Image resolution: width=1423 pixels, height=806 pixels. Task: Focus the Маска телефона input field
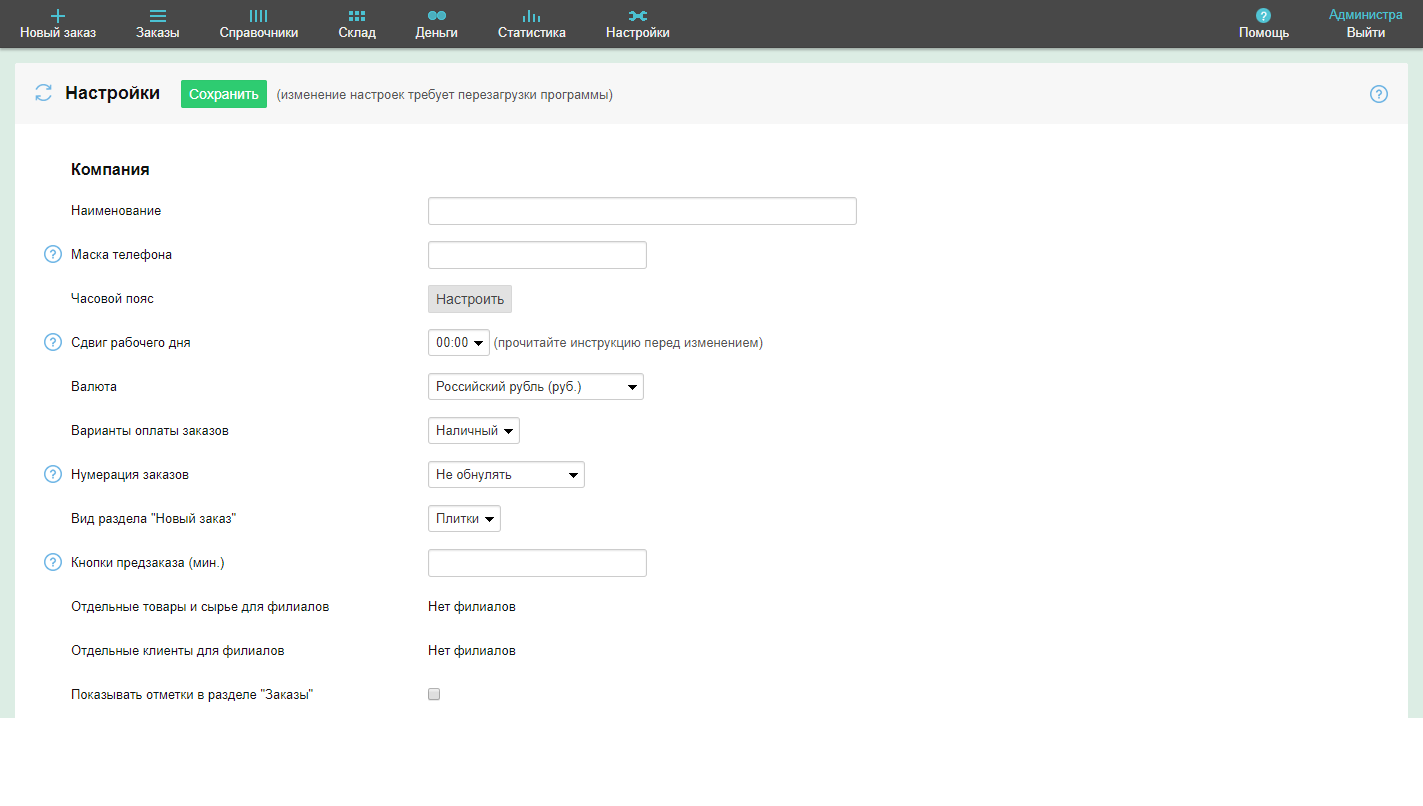click(x=537, y=255)
